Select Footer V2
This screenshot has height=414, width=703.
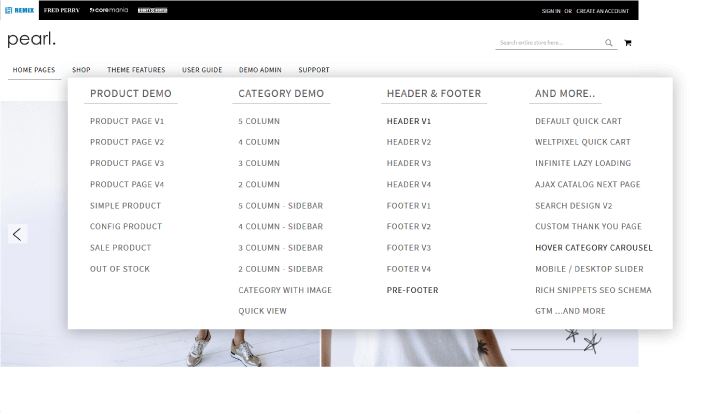point(409,227)
